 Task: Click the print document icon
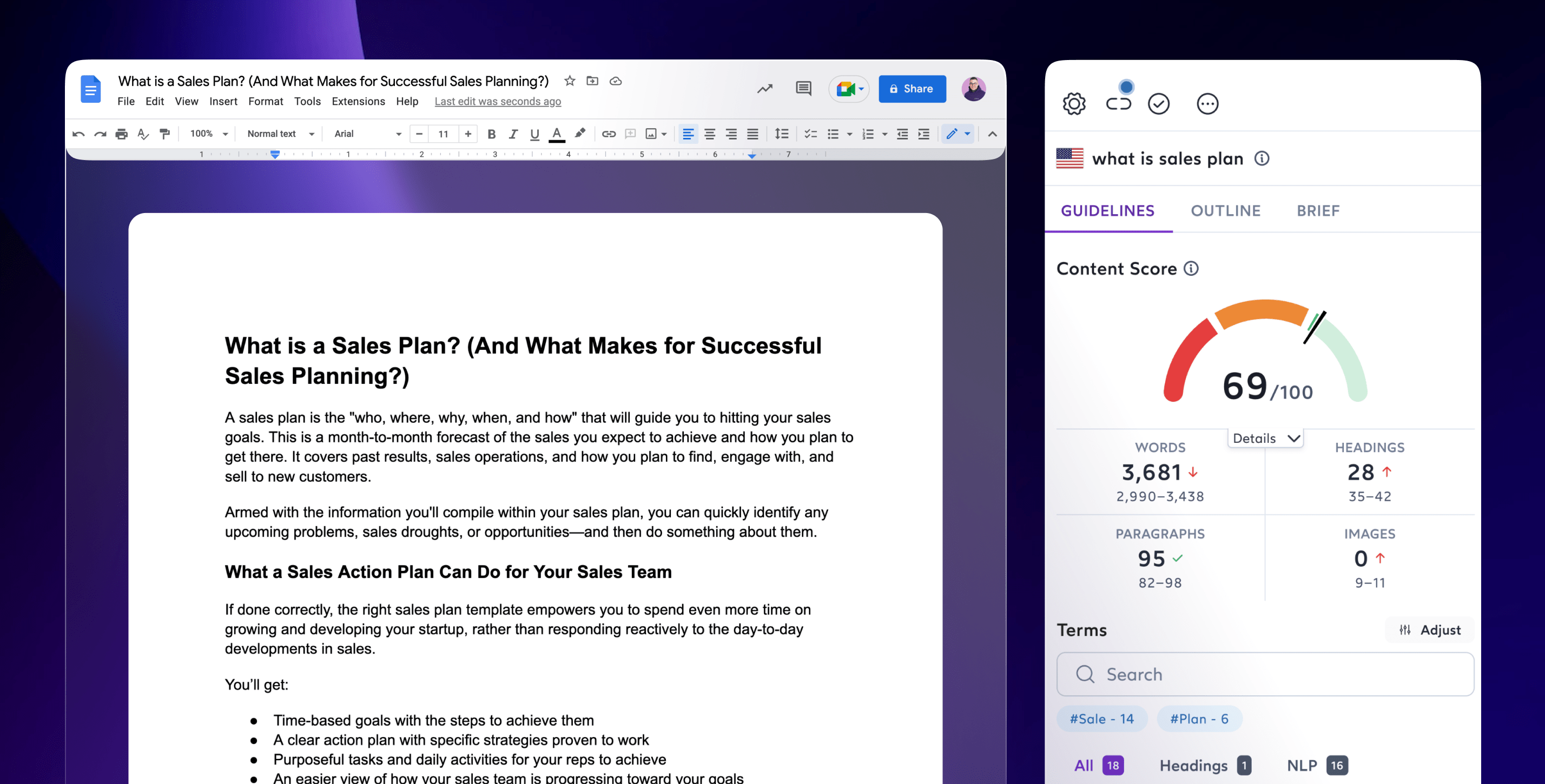[x=120, y=133]
